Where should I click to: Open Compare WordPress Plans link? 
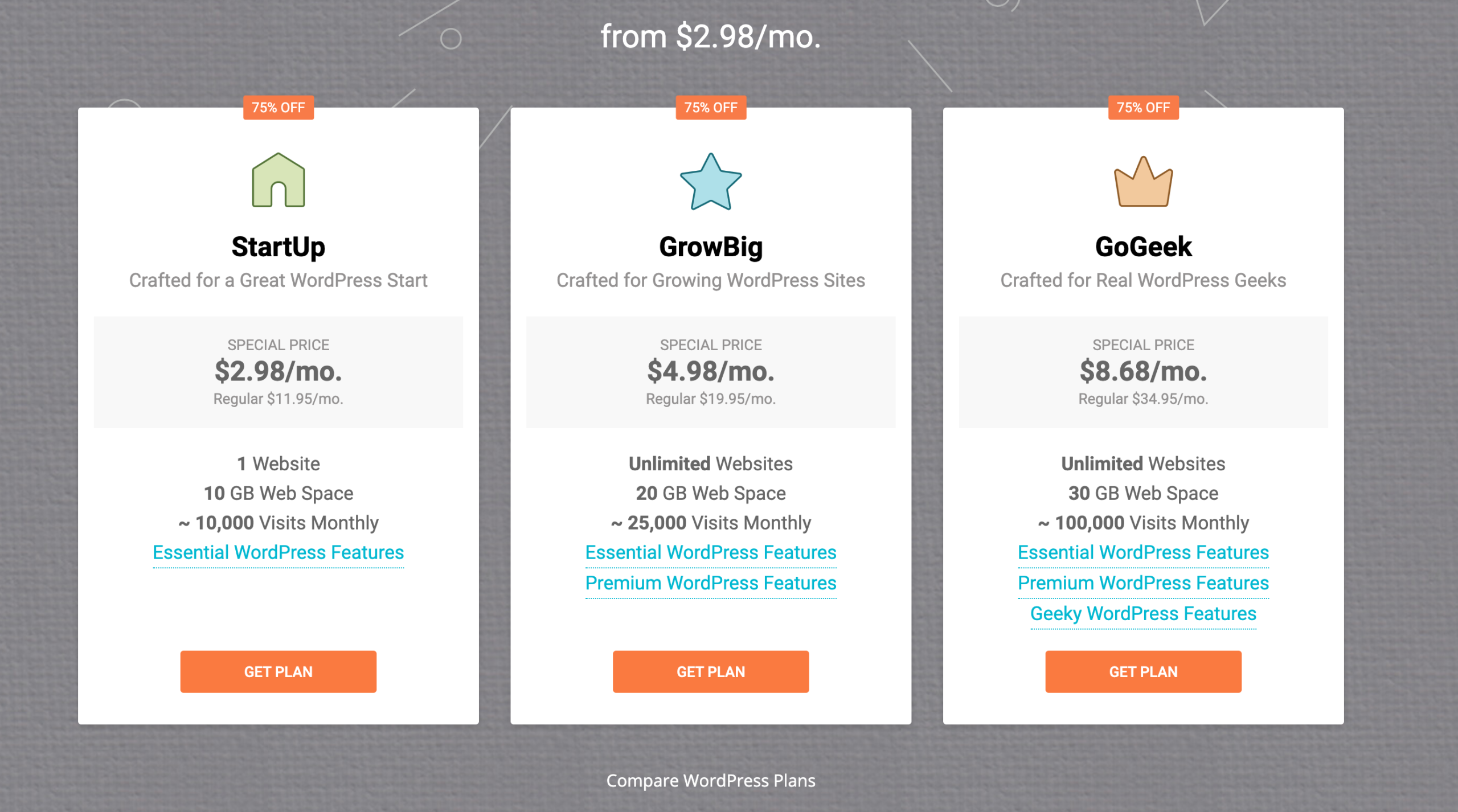click(x=711, y=781)
